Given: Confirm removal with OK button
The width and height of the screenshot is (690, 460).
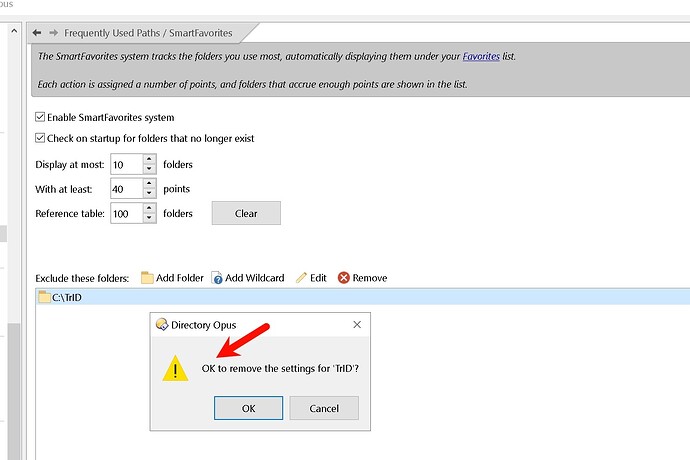Looking at the screenshot, I should pos(248,408).
